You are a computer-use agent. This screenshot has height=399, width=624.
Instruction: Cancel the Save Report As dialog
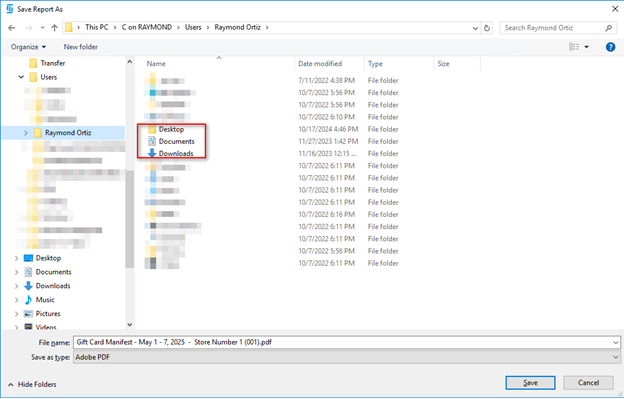[x=588, y=383]
